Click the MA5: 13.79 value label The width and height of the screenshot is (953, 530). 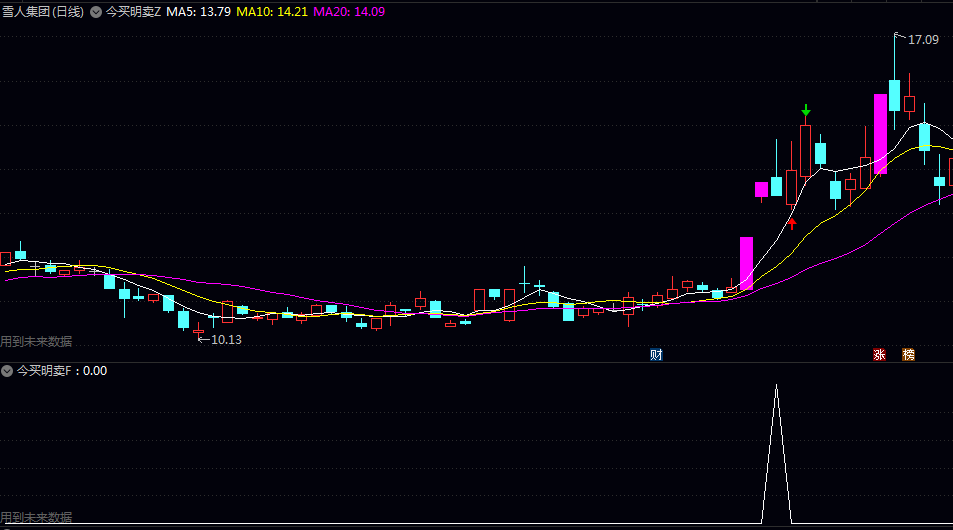coord(199,12)
